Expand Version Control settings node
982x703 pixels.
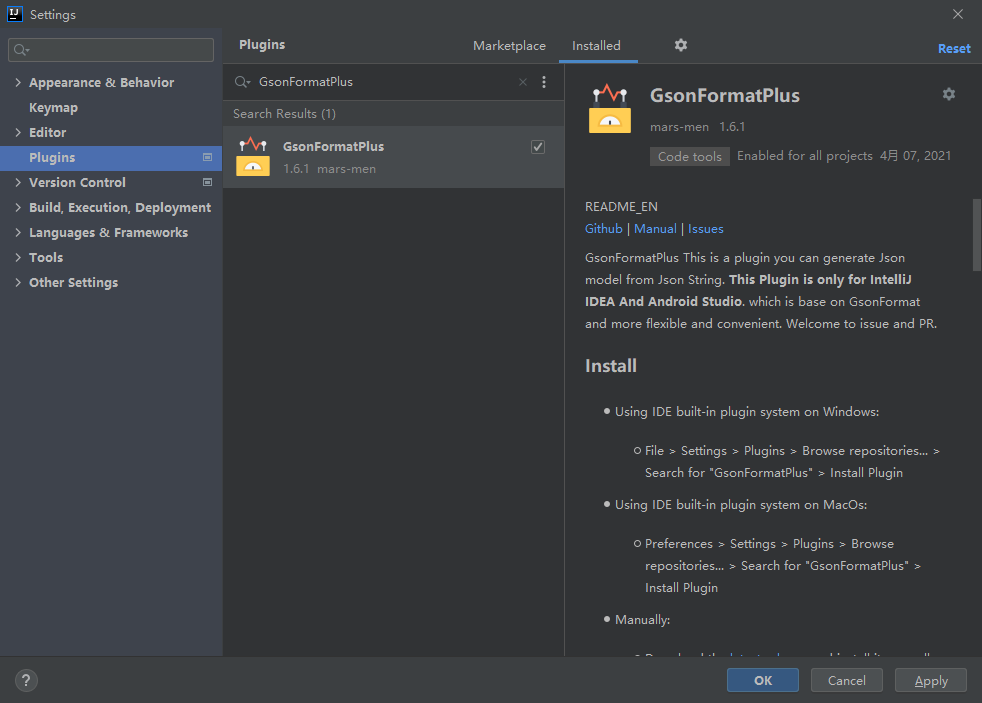click(x=18, y=182)
